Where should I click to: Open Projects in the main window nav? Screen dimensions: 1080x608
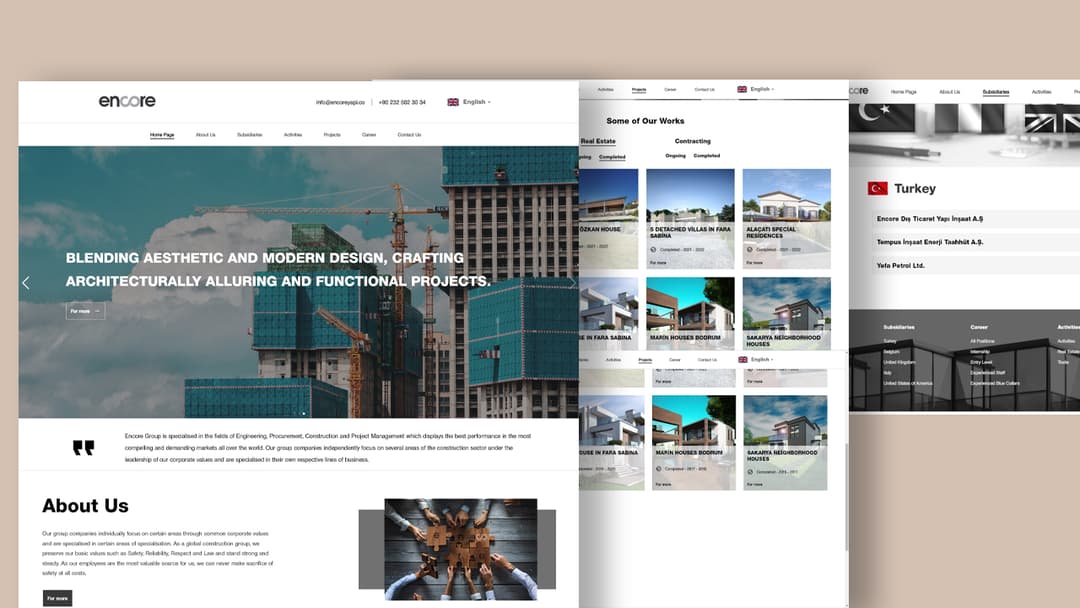point(332,135)
